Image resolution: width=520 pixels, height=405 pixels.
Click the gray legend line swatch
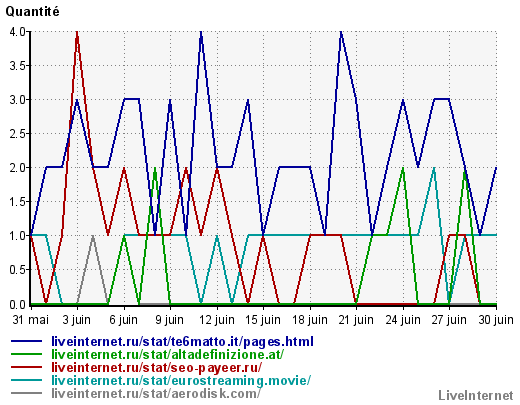click(27, 393)
